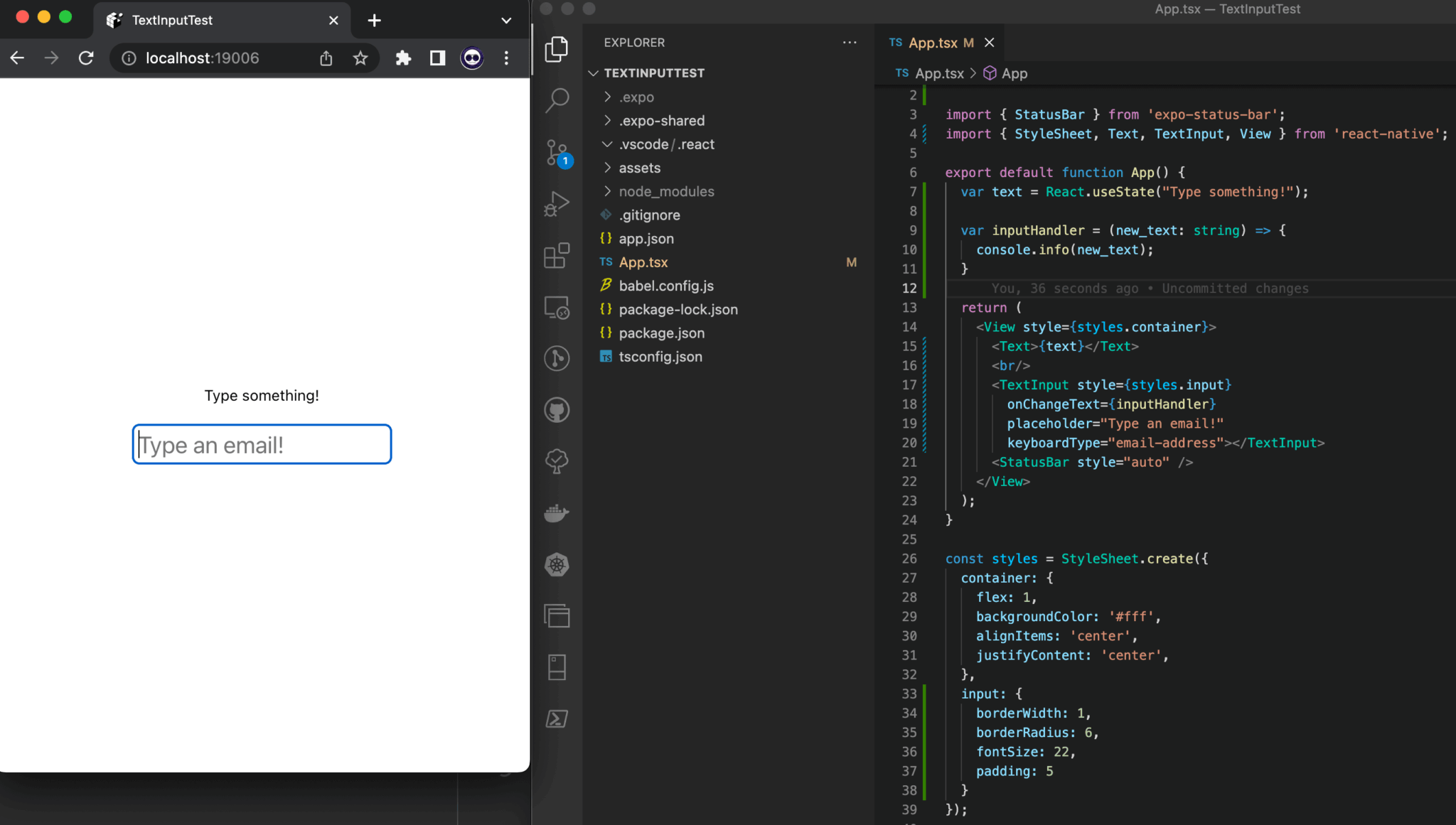Open the Source Control panel showing one change
Image resolution: width=1456 pixels, height=825 pixels.
[x=557, y=153]
